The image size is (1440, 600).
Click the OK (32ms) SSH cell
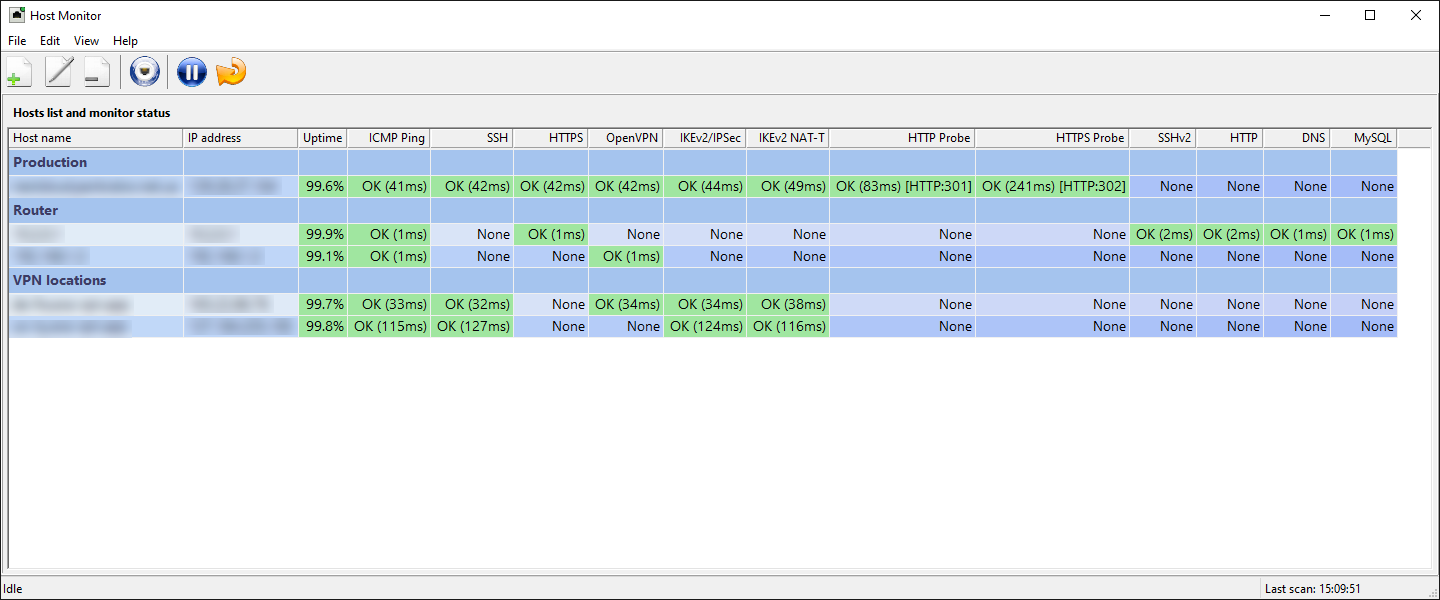pos(472,304)
